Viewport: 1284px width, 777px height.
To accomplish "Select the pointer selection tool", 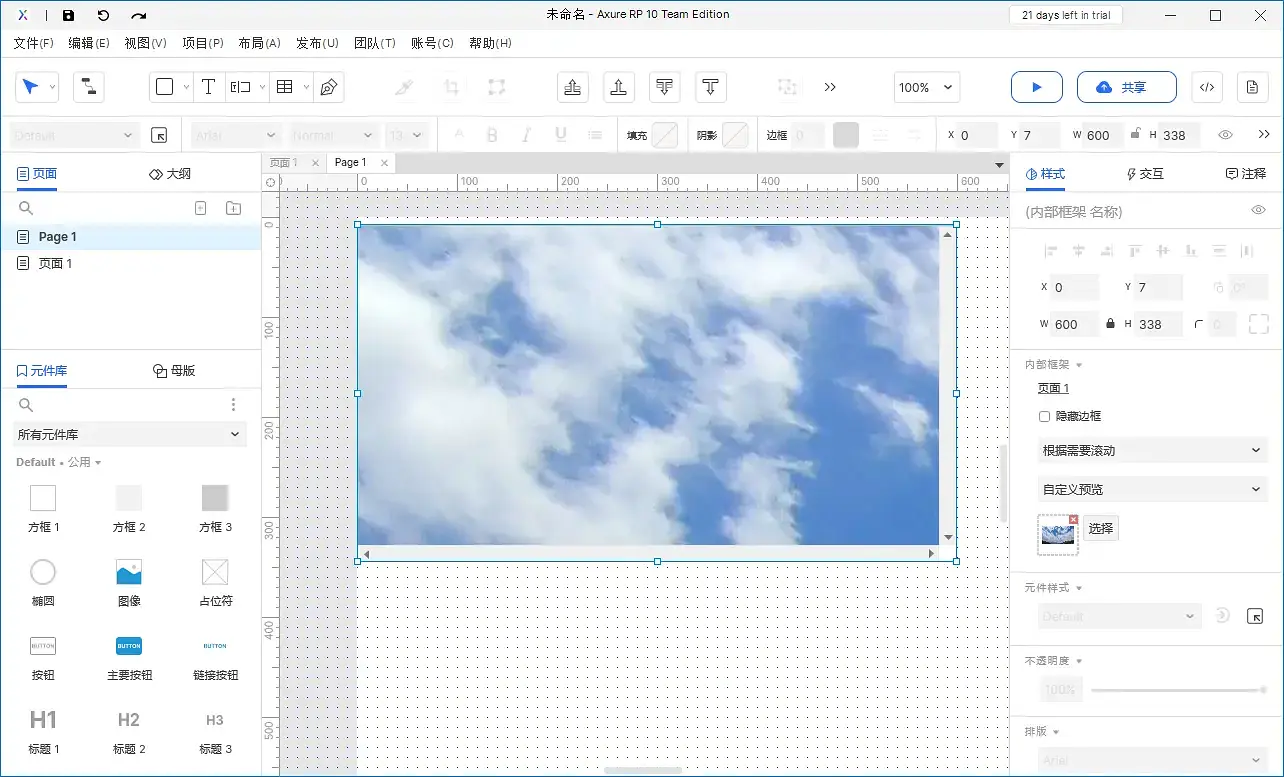I will pyautogui.click(x=30, y=87).
